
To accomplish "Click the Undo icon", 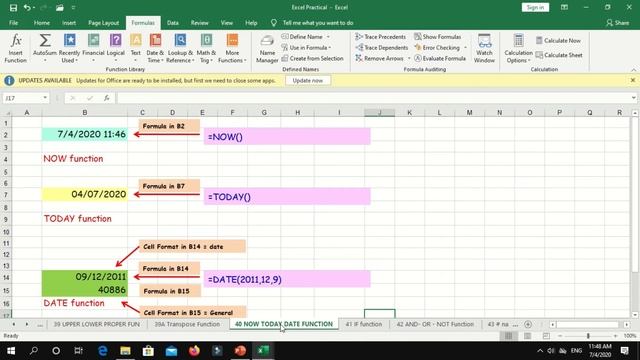I will 27,7.
